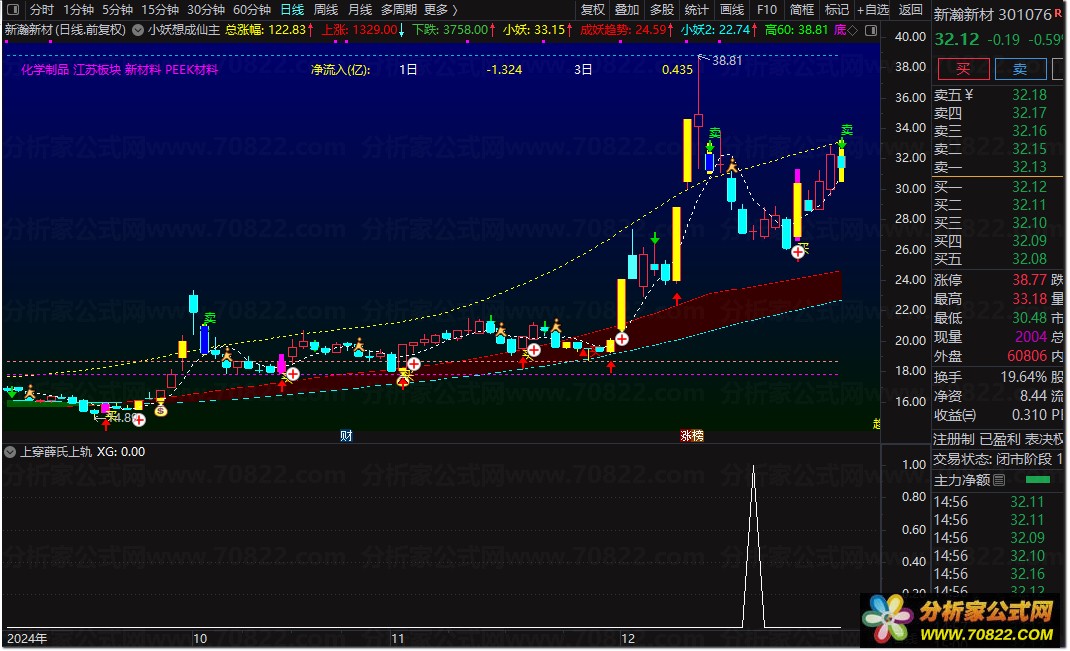Click the 卖五 order row 32.18

(x=999, y=95)
